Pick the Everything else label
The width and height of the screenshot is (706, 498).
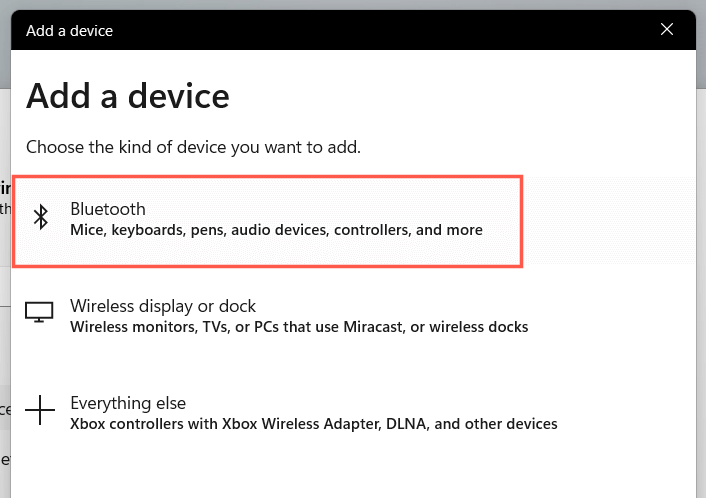pos(128,403)
